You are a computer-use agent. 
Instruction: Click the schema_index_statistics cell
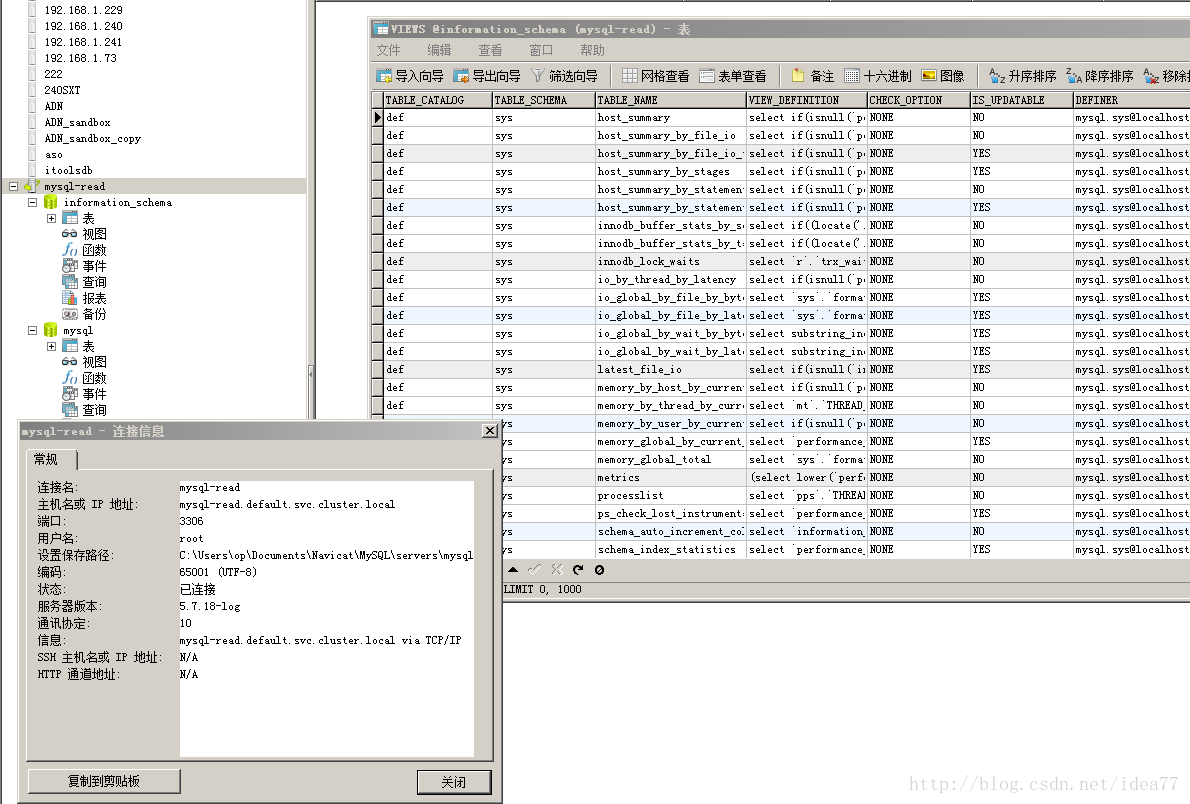pos(671,550)
